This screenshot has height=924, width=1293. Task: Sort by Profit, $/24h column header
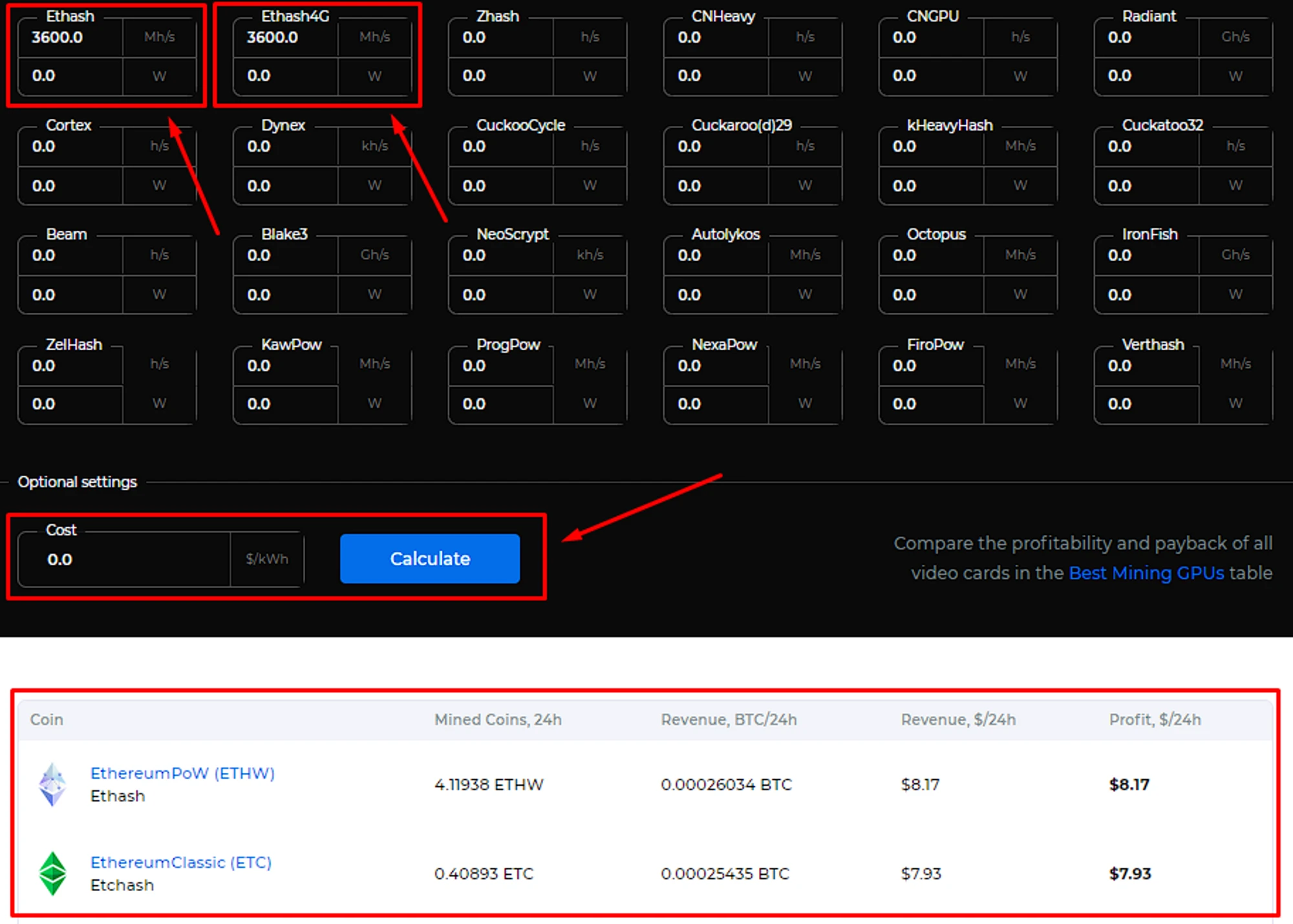coord(1155,720)
